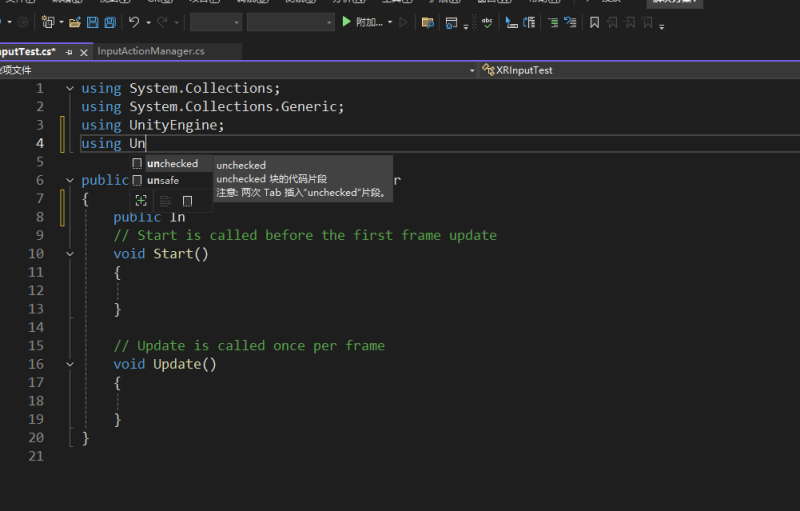The width and height of the screenshot is (800, 511).
Task: Click the bookmark toggle icon in toolbar
Action: click(x=594, y=22)
